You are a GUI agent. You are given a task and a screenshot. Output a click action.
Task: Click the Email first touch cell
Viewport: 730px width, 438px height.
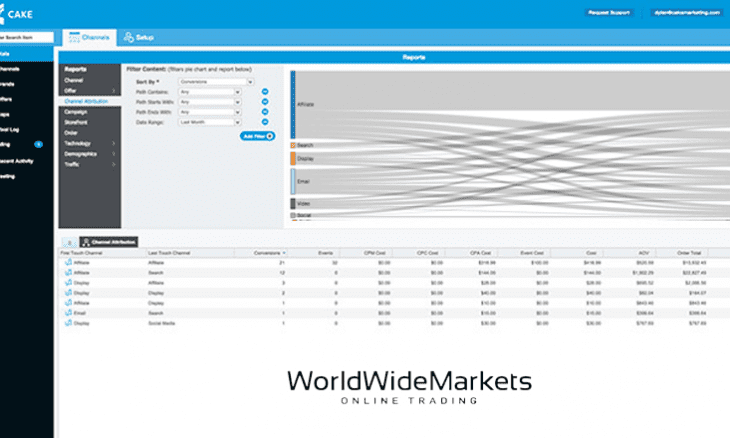point(80,313)
